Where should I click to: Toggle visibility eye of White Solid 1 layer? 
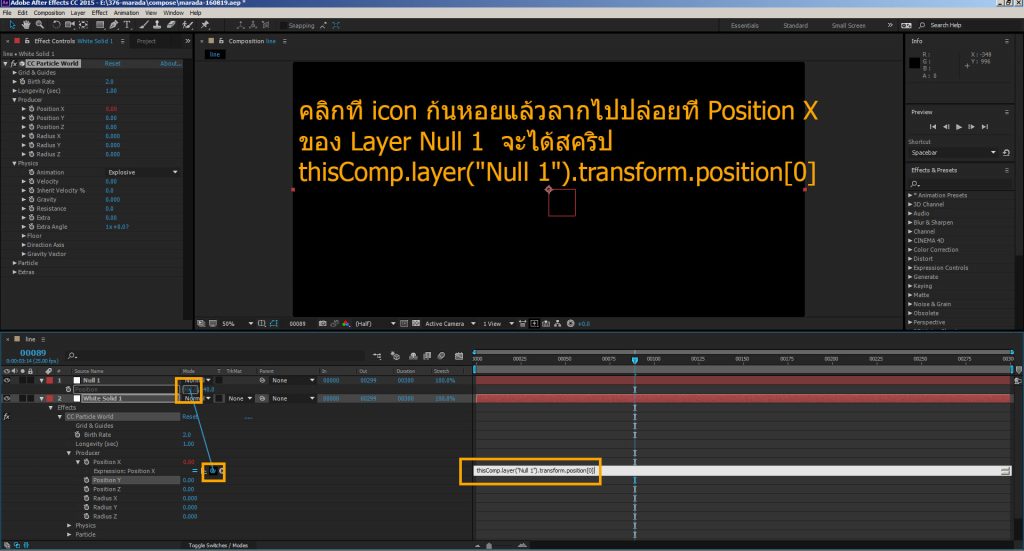(x=7, y=398)
